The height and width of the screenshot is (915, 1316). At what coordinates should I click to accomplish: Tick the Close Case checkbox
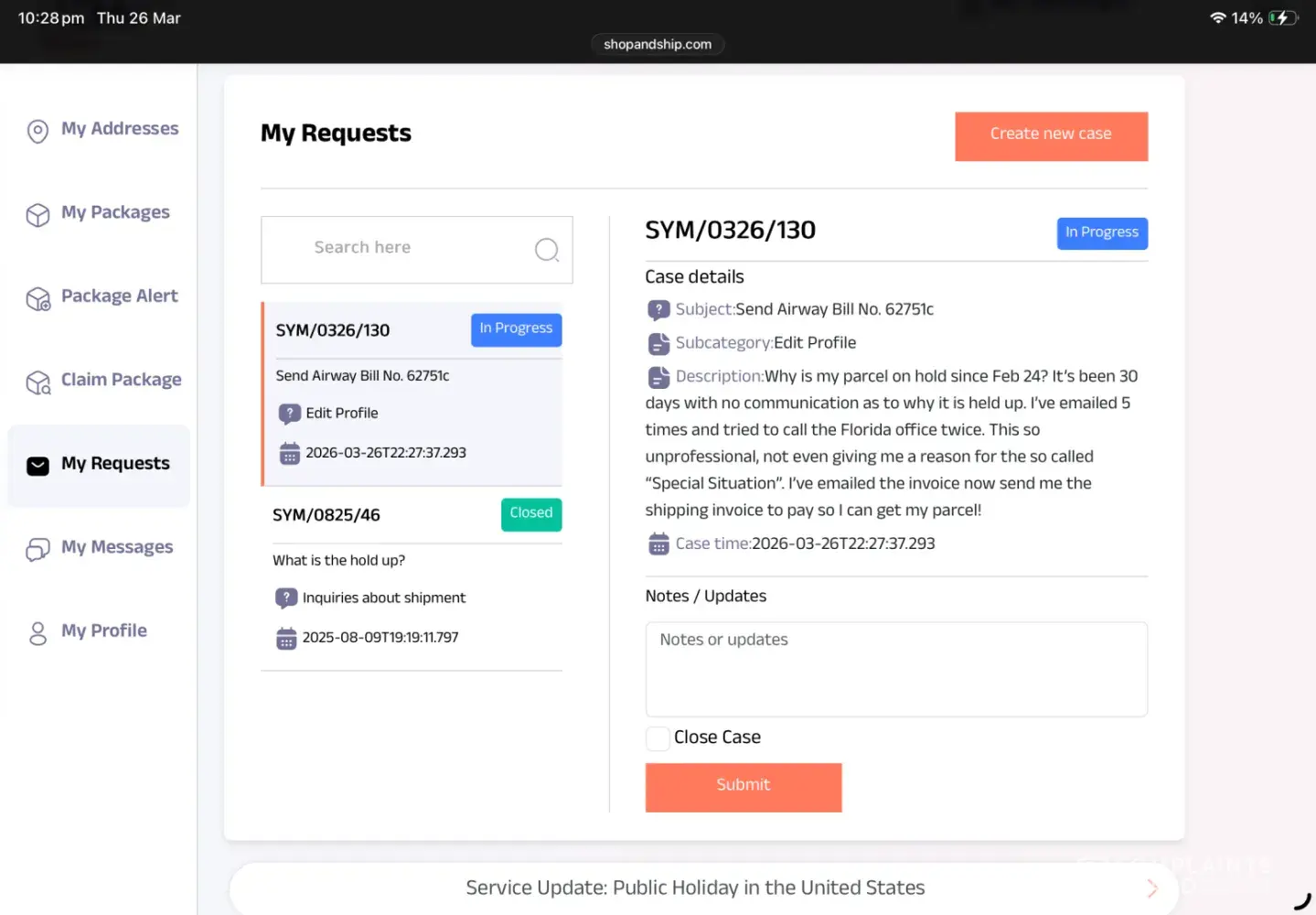(658, 738)
